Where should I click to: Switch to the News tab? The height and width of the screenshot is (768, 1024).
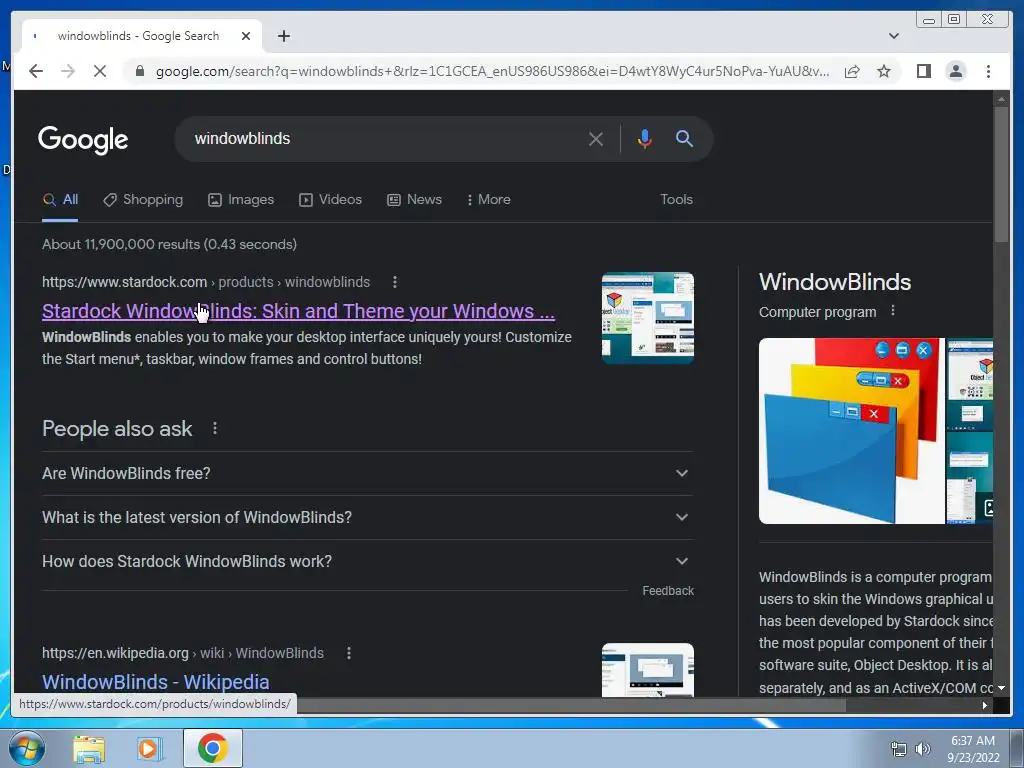(414, 200)
